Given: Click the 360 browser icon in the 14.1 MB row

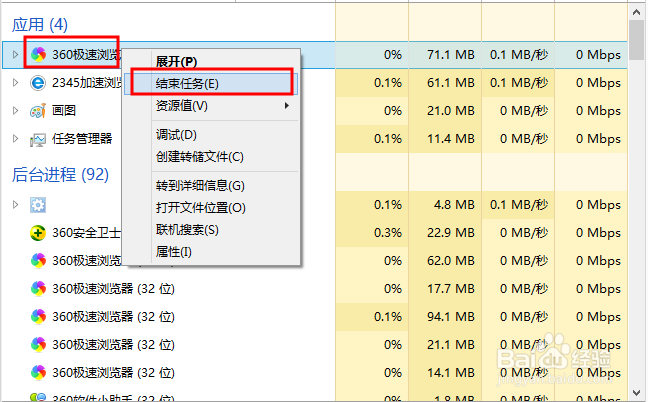Looking at the screenshot, I should coord(38,372).
